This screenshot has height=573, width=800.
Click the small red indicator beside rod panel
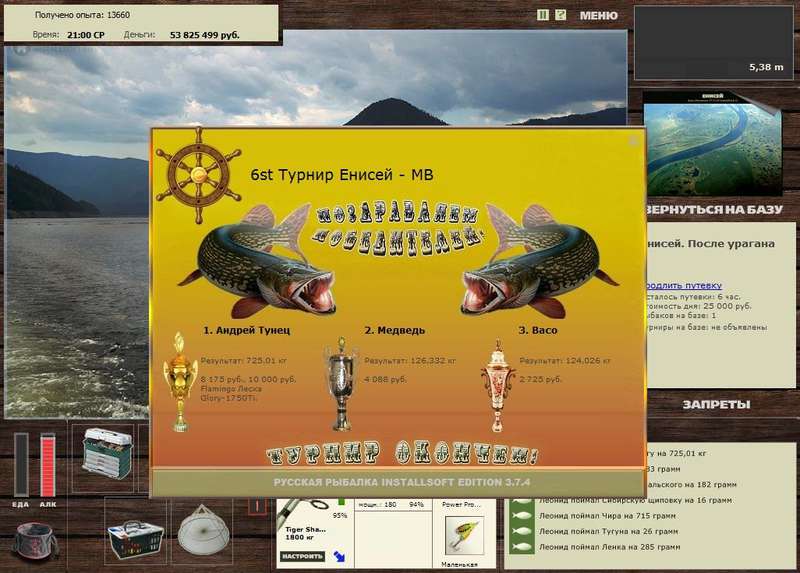tap(257, 506)
